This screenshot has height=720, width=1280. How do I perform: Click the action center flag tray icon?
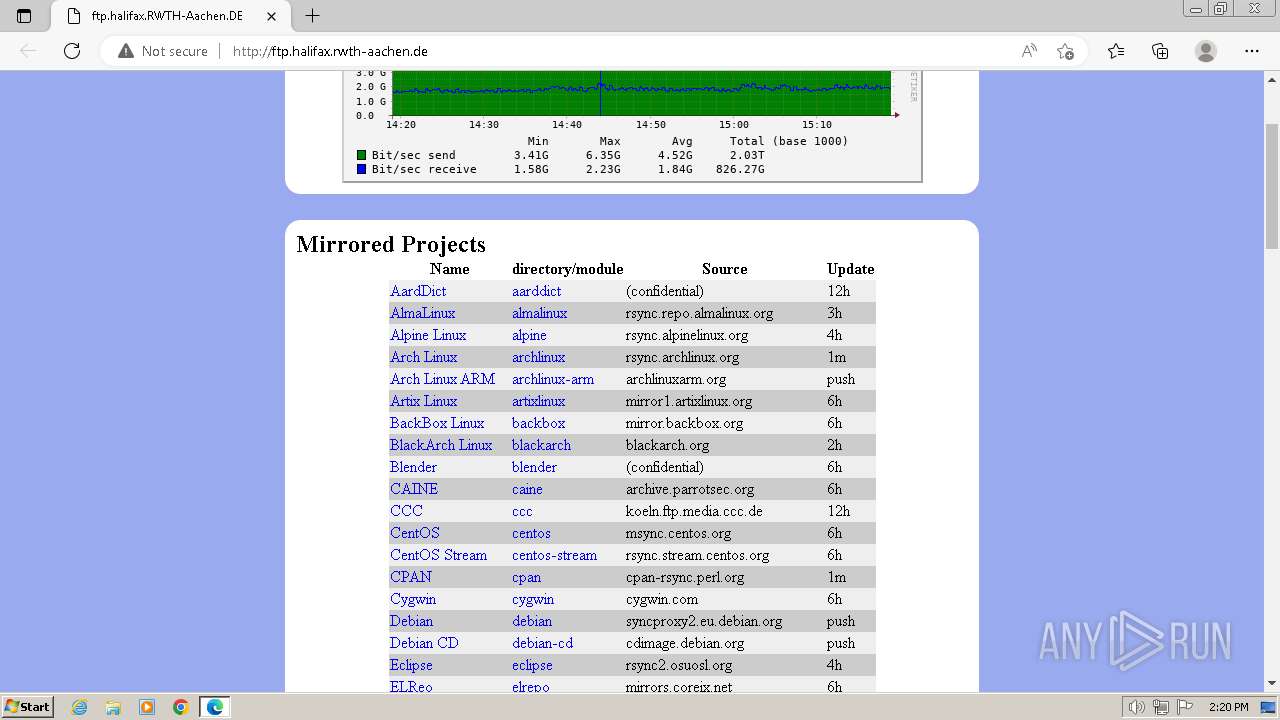click(x=1185, y=707)
